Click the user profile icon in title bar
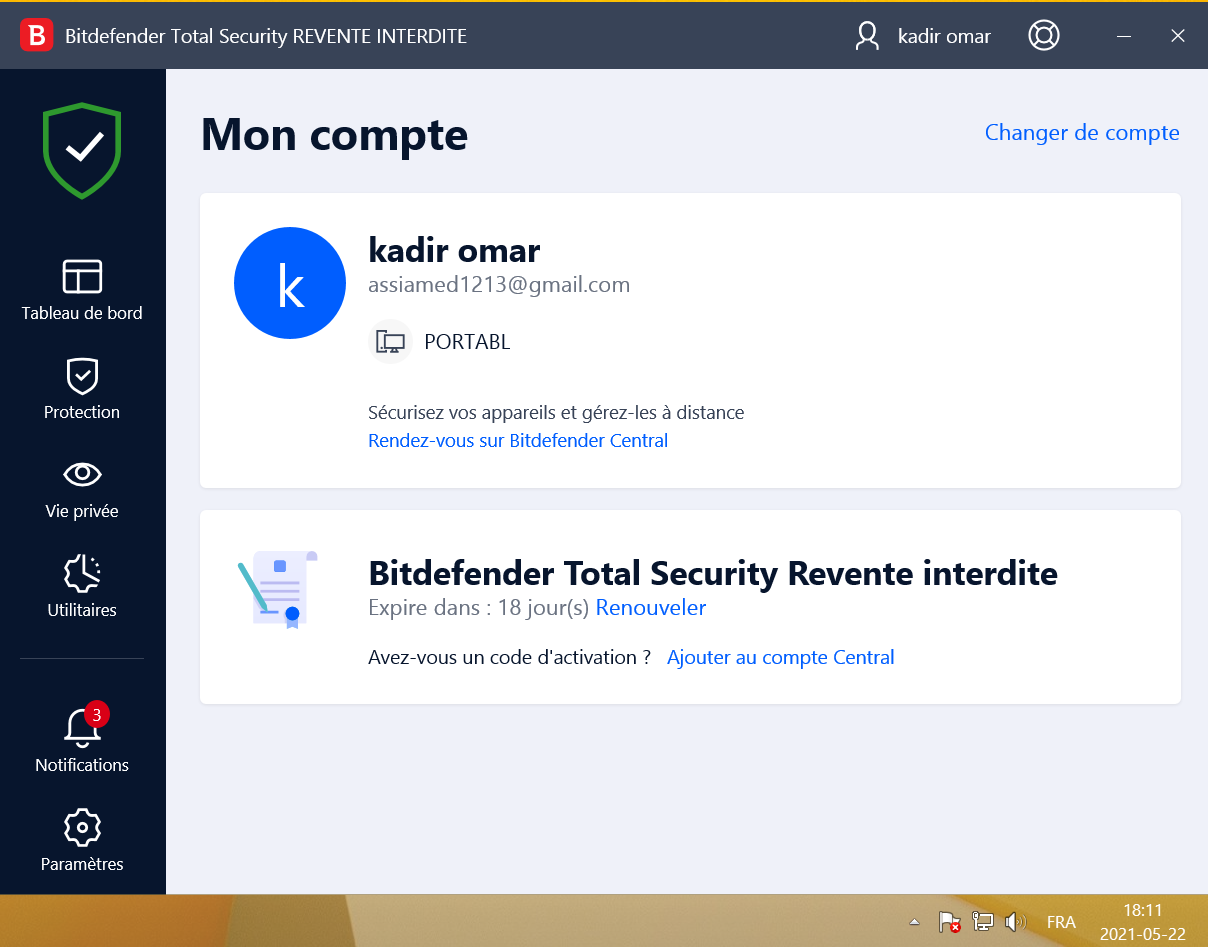Screen dimensions: 1208x947 pos(867,36)
